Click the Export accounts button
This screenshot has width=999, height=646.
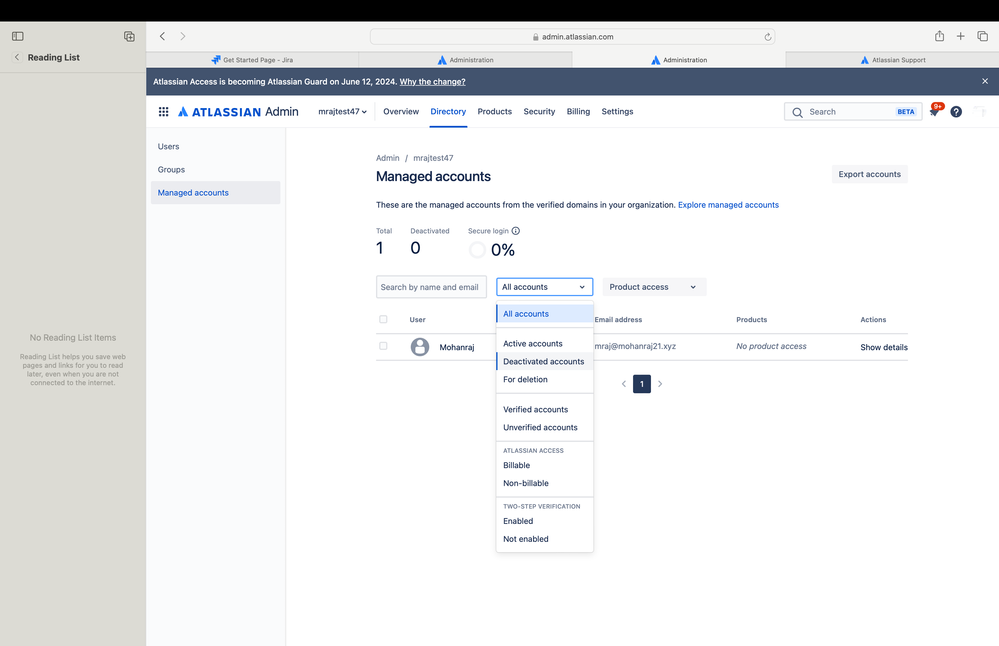[870, 174]
